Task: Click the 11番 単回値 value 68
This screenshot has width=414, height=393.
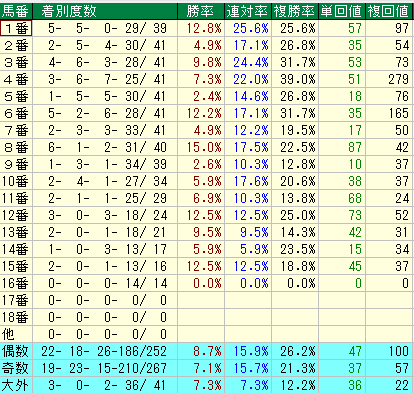Action: [x=355, y=198]
